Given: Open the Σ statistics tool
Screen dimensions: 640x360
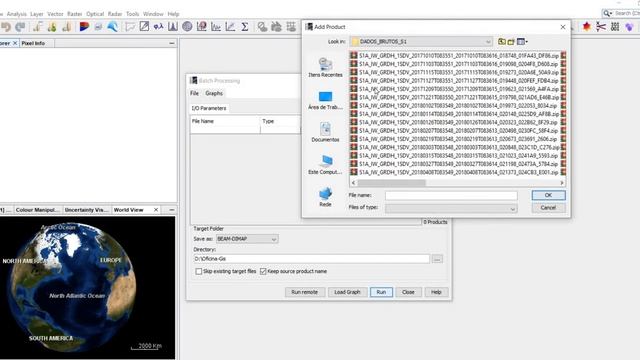Looking at the screenshot, I should [245, 27].
